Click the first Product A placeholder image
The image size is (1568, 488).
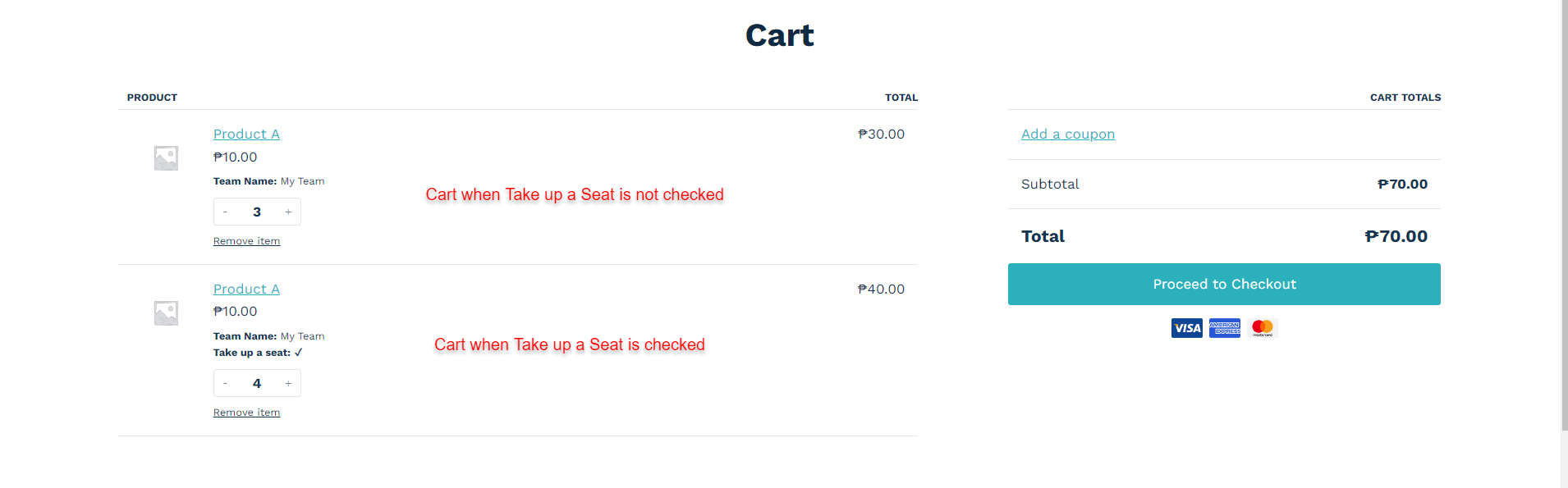tap(166, 157)
